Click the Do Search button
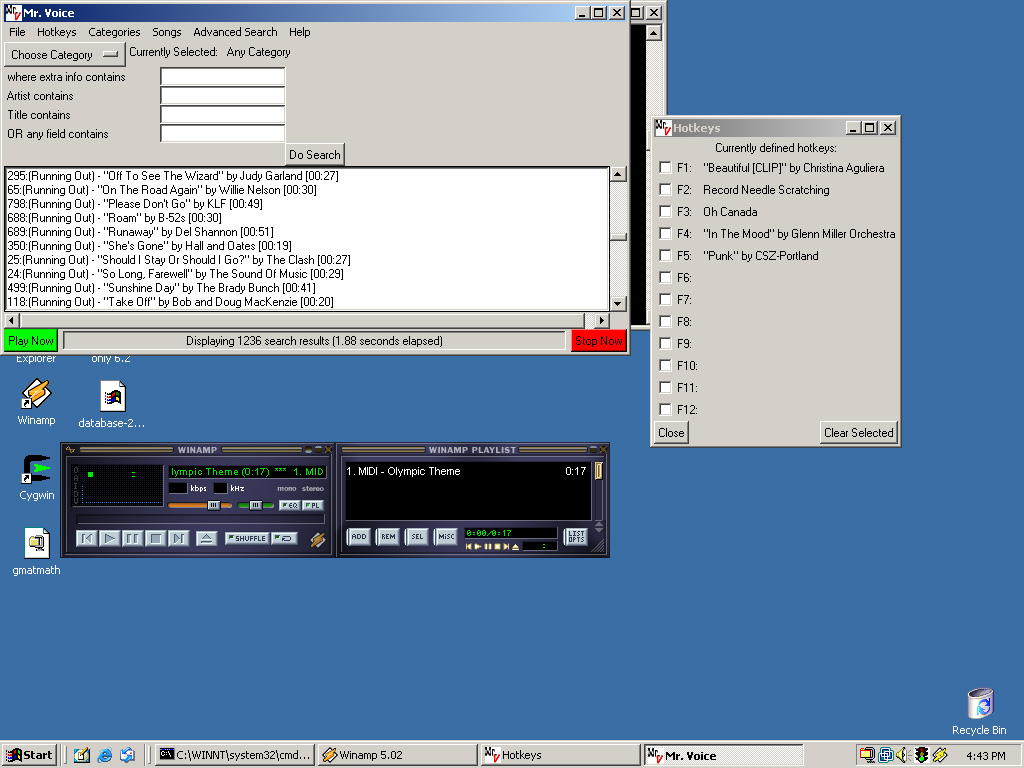The width and height of the screenshot is (1024, 768). pos(315,155)
